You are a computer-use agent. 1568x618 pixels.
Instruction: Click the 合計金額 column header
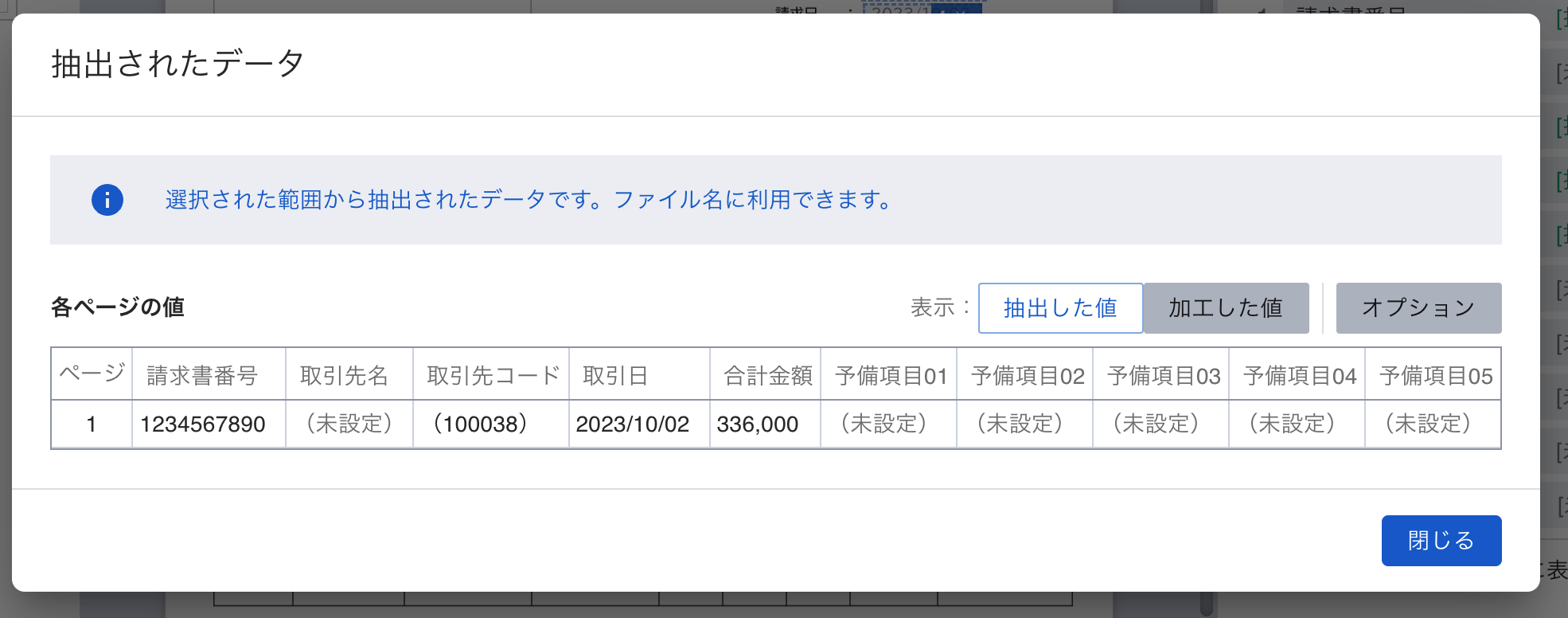767,375
